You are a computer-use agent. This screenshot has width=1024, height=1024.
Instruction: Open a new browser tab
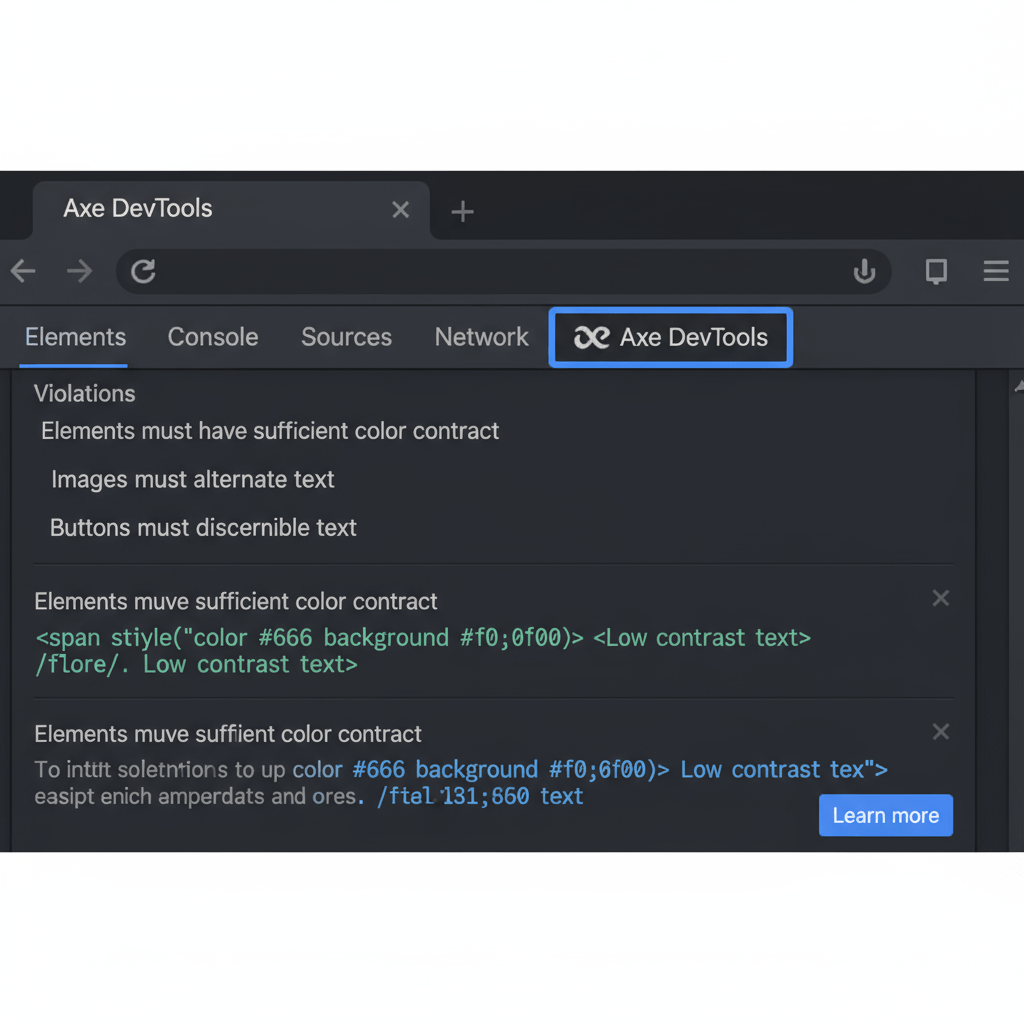(x=462, y=212)
